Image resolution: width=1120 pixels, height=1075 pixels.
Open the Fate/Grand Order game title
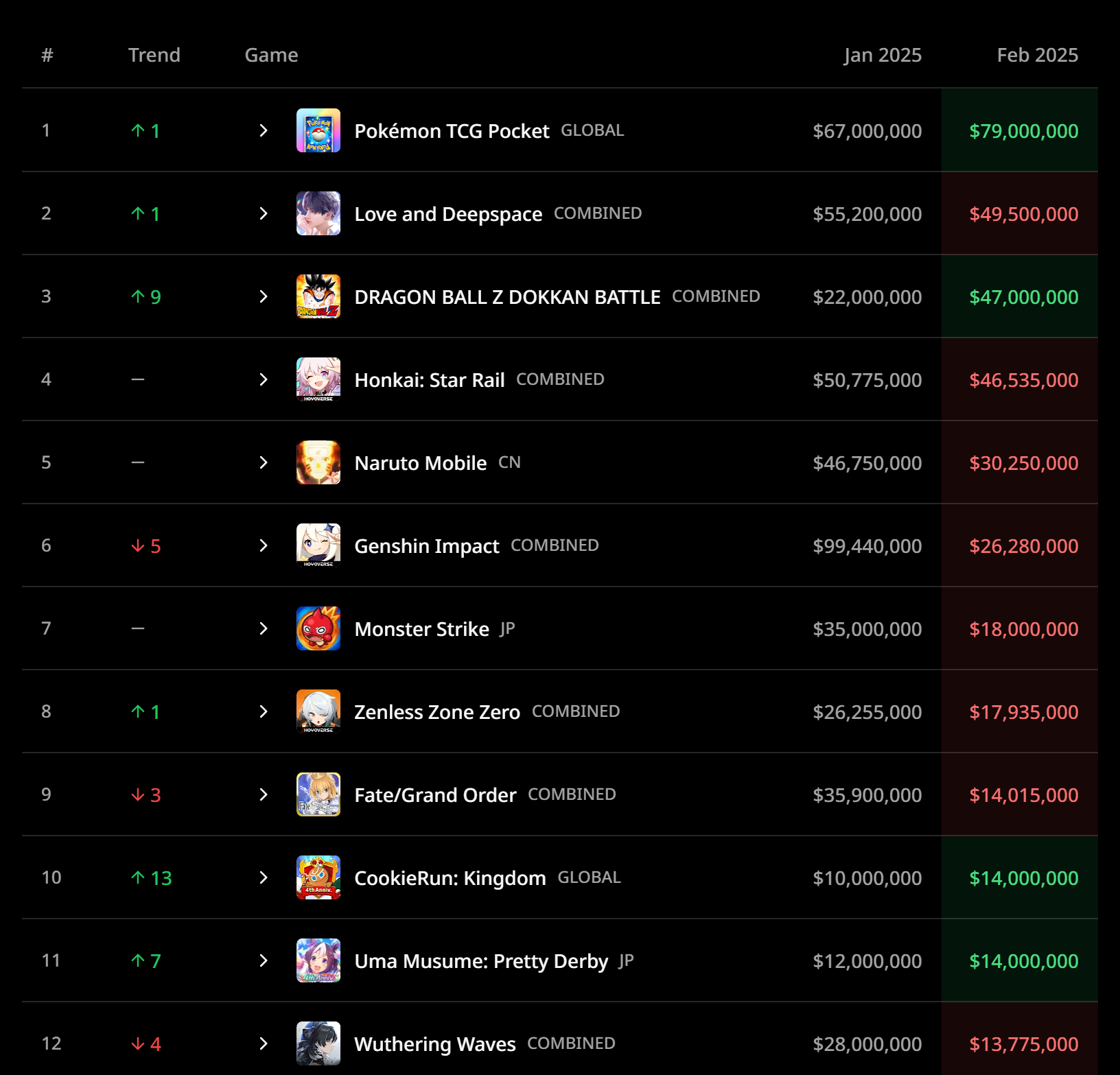pyautogui.click(x=435, y=795)
